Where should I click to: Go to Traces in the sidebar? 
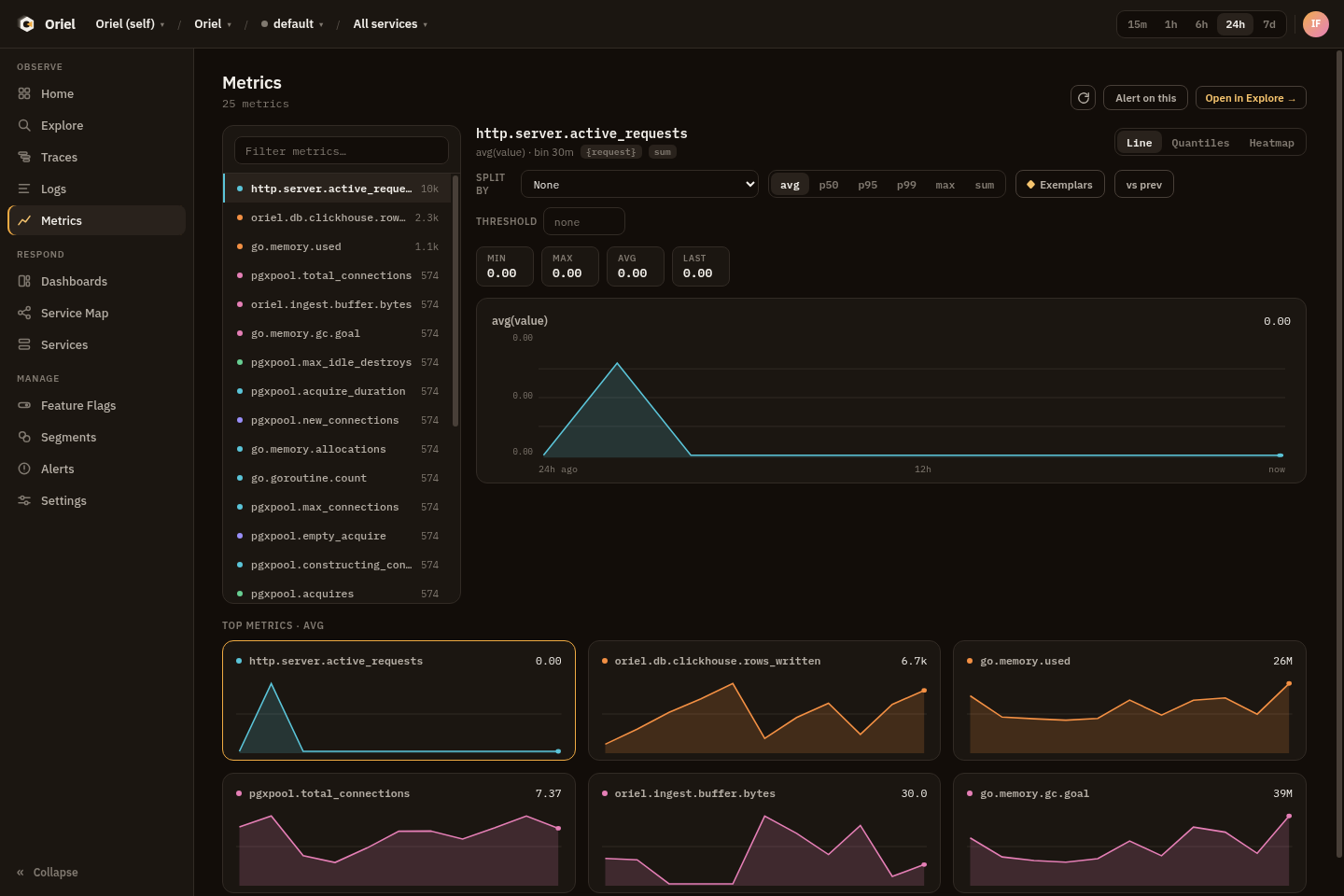(x=96, y=157)
